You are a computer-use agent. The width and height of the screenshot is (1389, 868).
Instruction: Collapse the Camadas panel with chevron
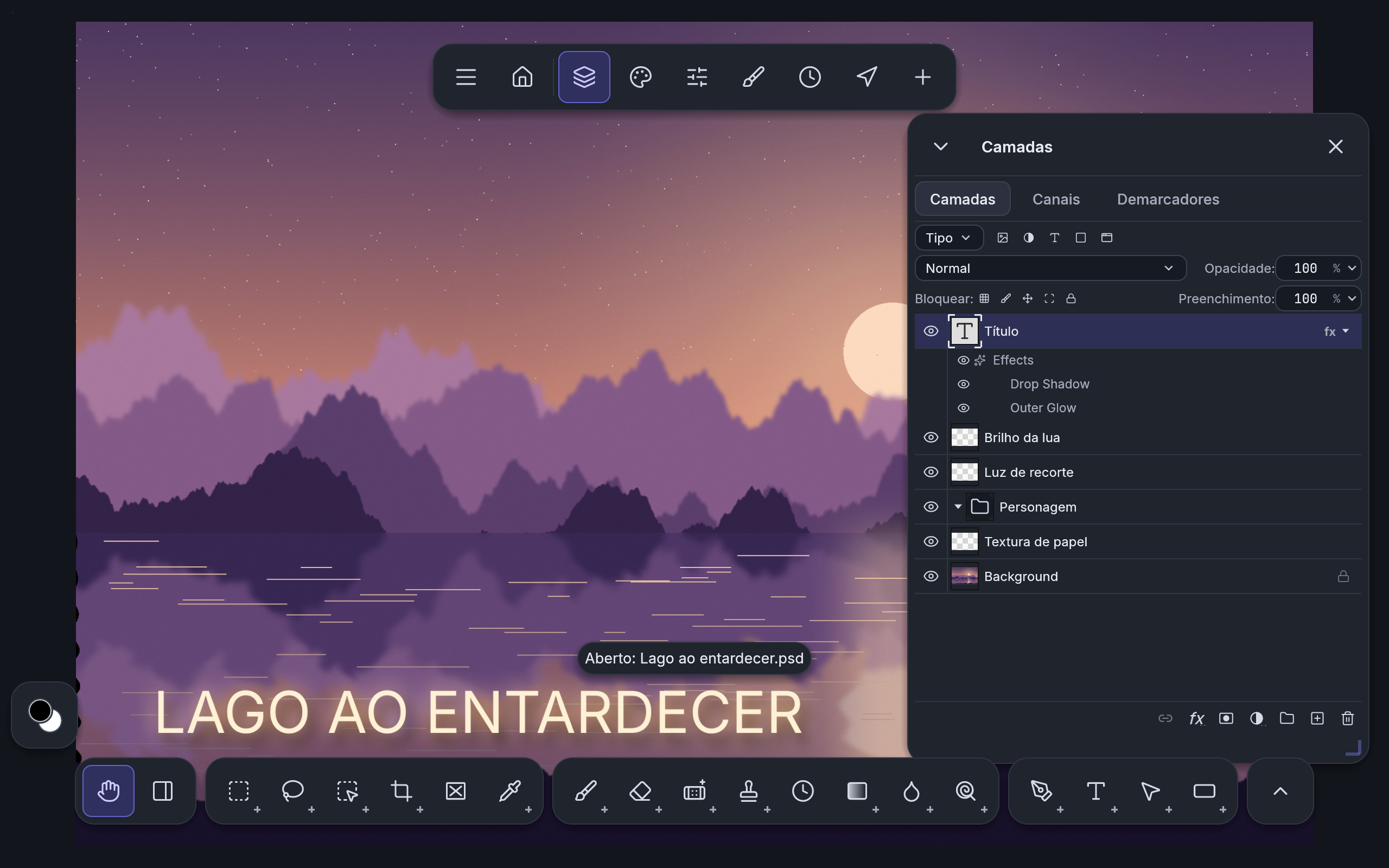(940, 147)
